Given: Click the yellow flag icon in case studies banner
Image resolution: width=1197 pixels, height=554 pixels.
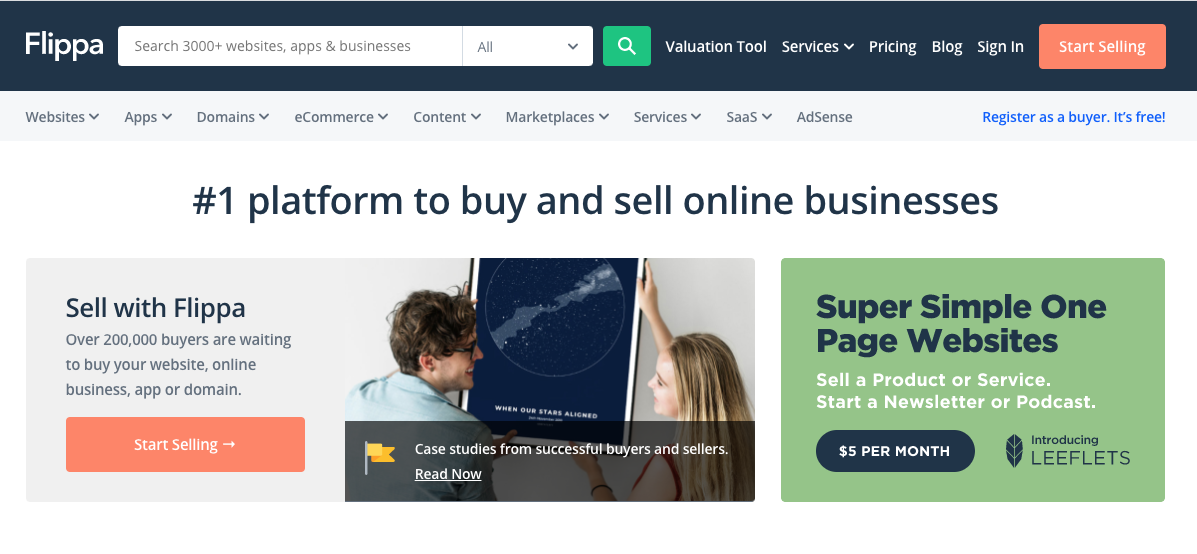Looking at the screenshot, I should point(379,457).
